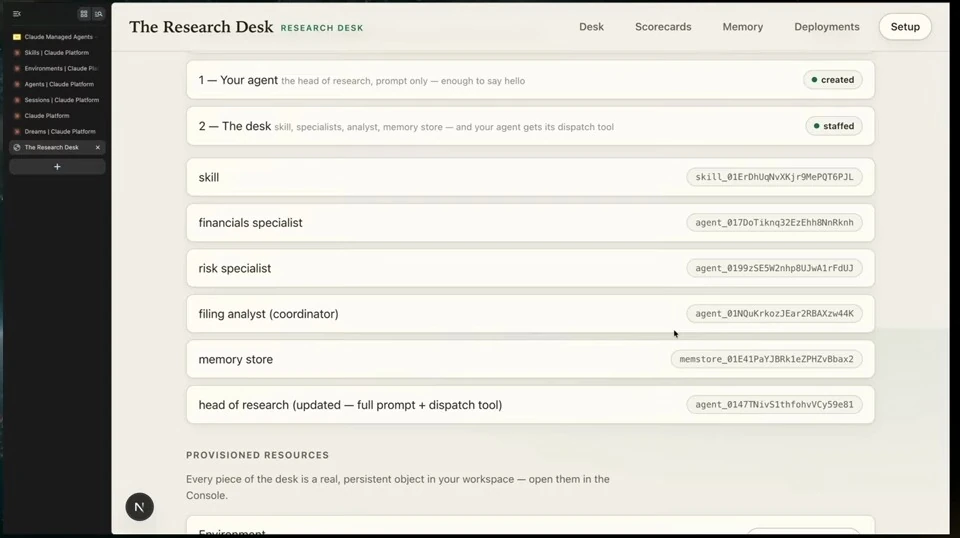
Task: Click the 'staffed' status badge
Action: [x=834, y=126]
